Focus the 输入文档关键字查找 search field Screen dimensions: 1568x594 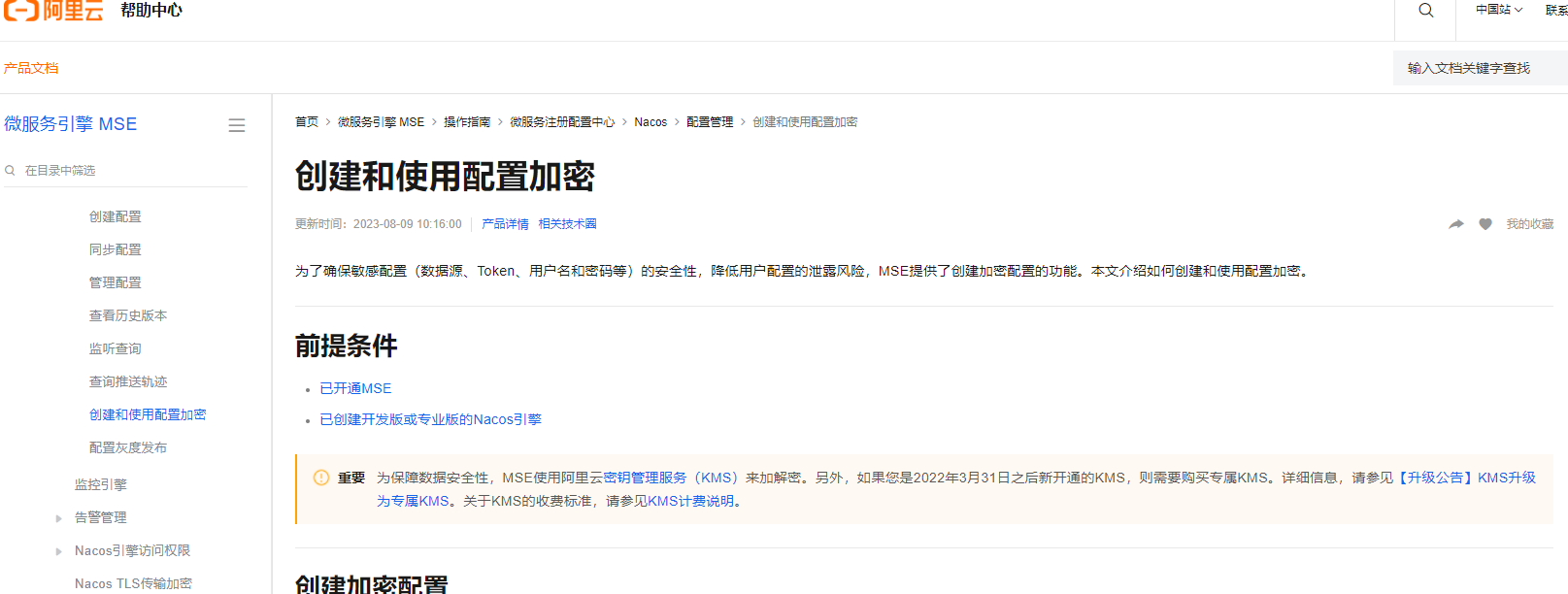(x=1480, y=68)
